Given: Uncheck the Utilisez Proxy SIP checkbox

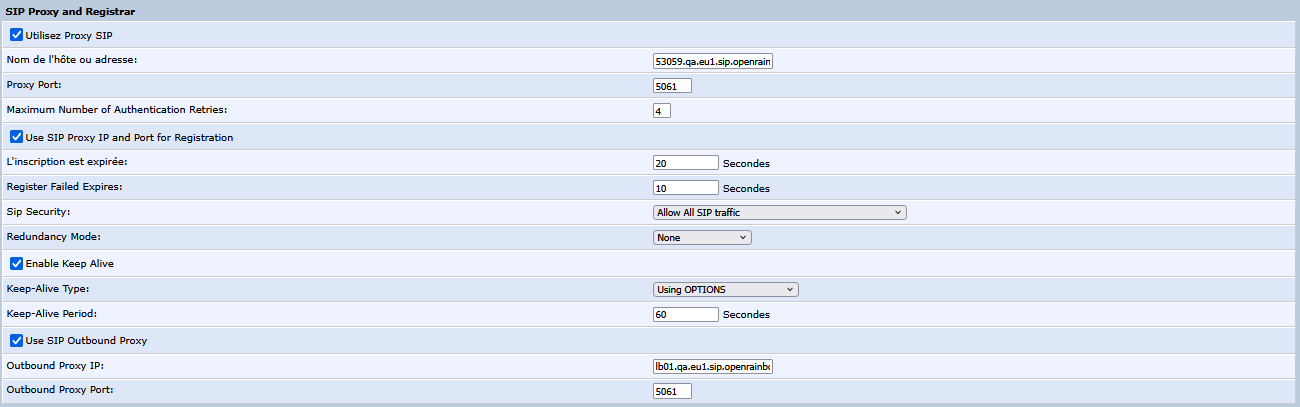Looking at the screenshot, I should (x=16, y=35).
